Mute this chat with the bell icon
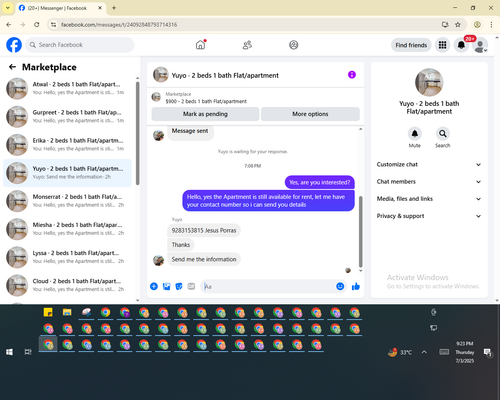The height and width of the screenshot is (400, 500). (415, 134)
